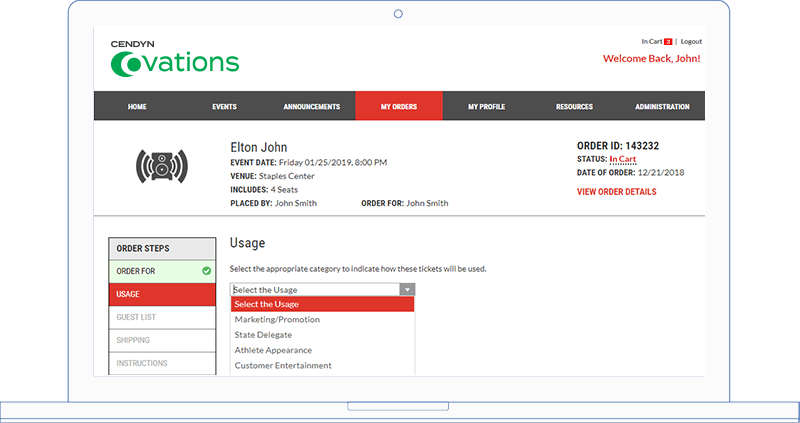The width and height of the screenshot is (800, 423).
Task: Open the Shipping step
Action: tap(162, 340)
